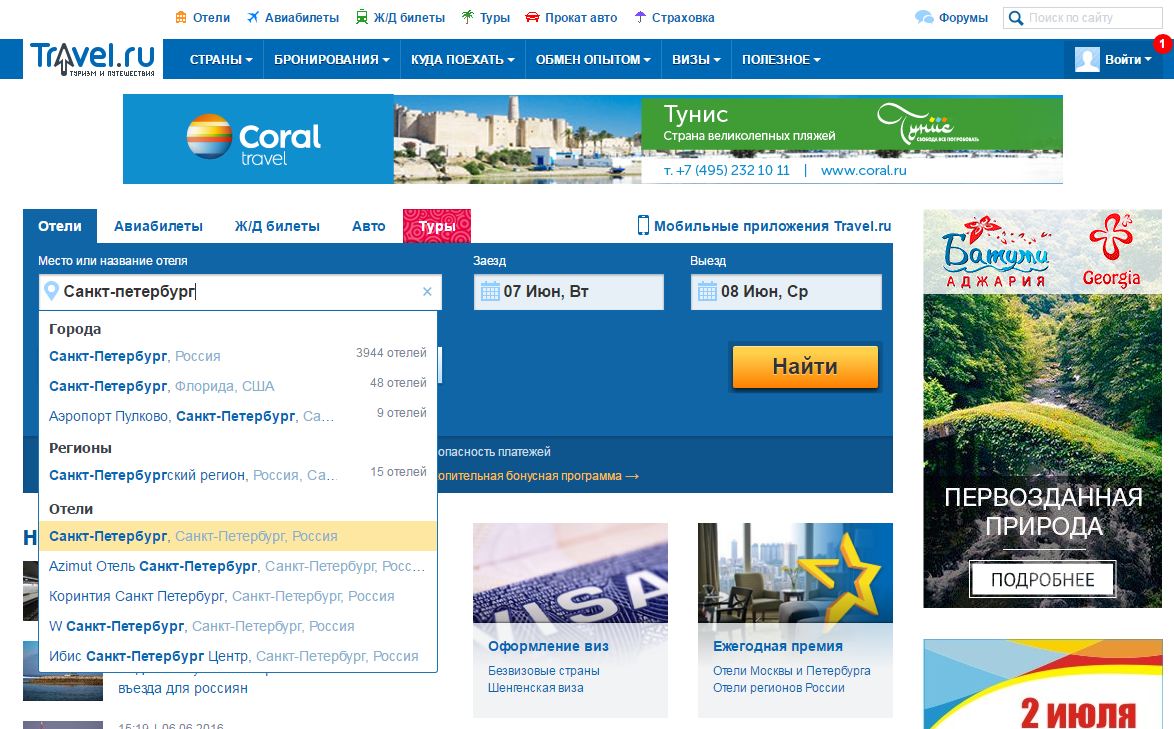Select Коринтия Санкт Петербург suggestion
Screen dimensions: 1174x729
[238, 597]
